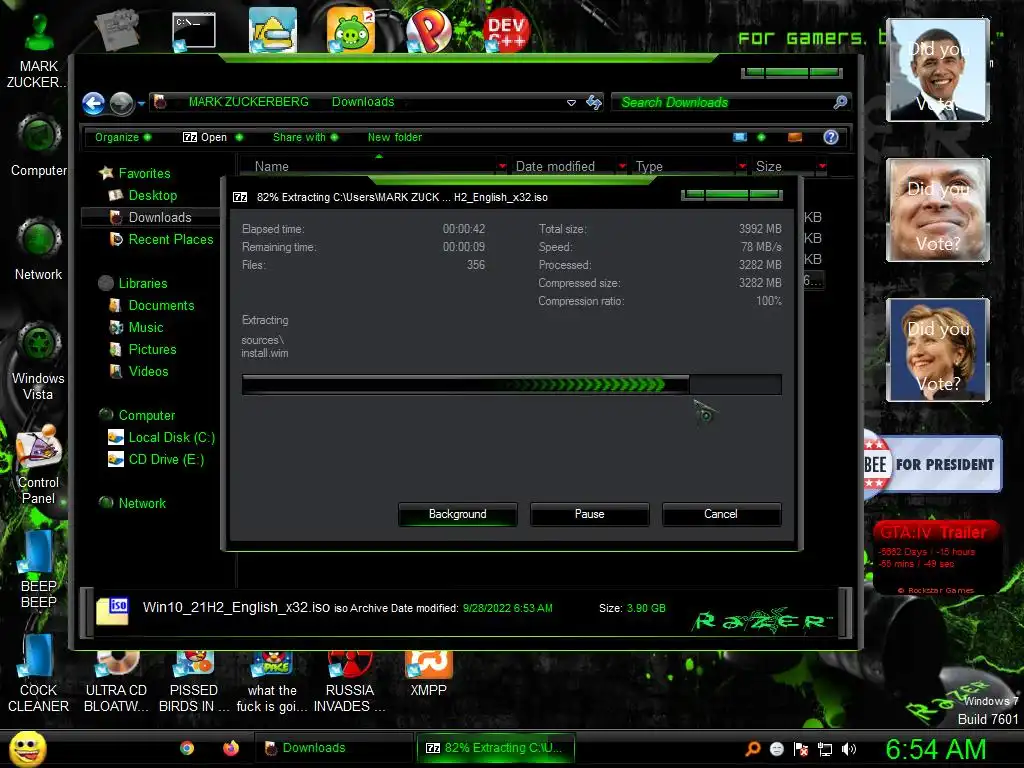The height and width of the screenshot is (768, 1024).
Task: Change the view icon in toolbar
Action: 739,137
